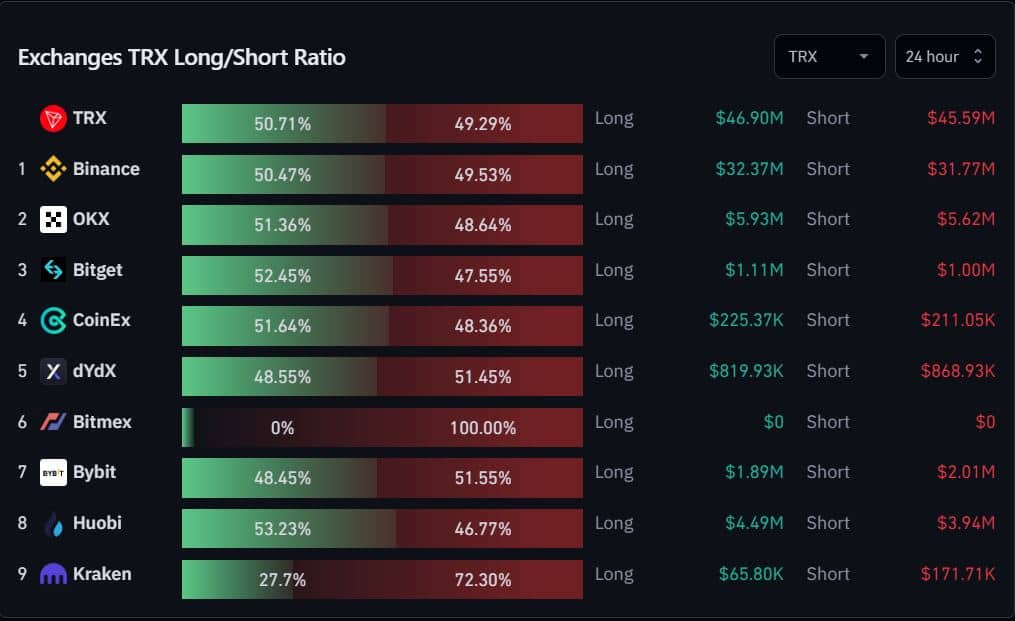Click the Binance logo icon

[53, 169]
